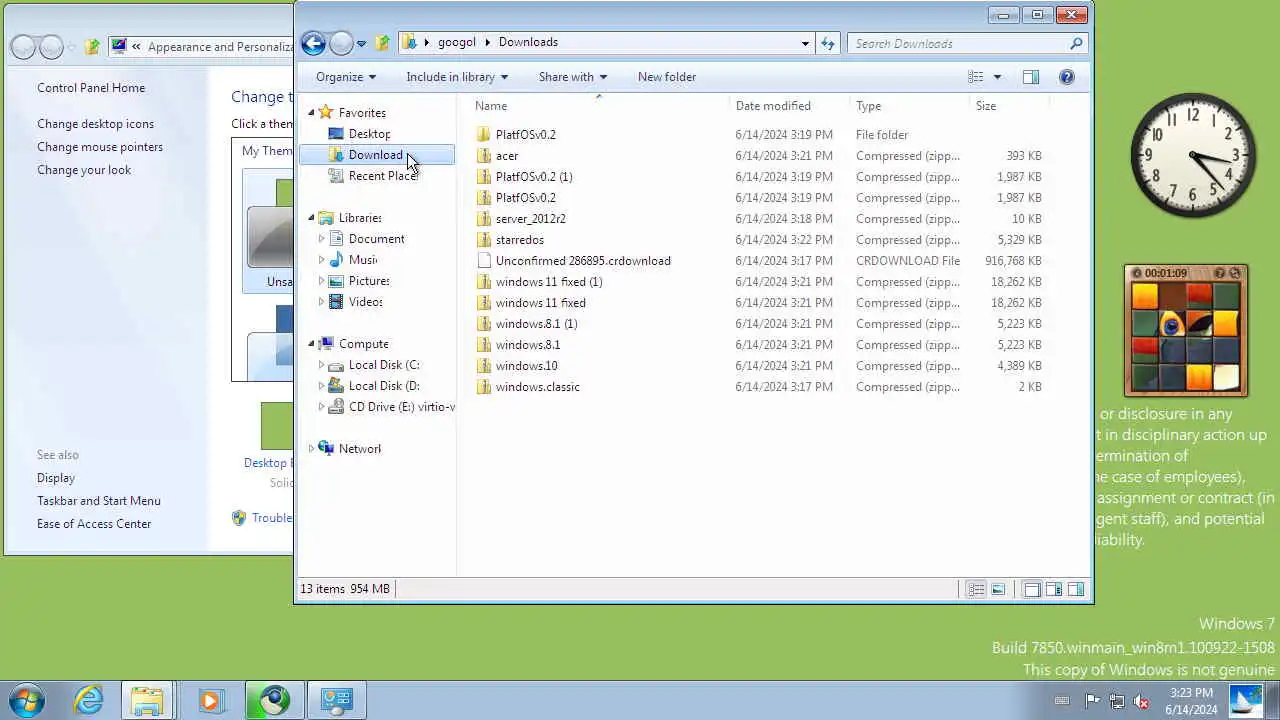Viewport: 1280px width, 720px height.
Task: Click the up-folder icon in Explorer
Action: 382,43
